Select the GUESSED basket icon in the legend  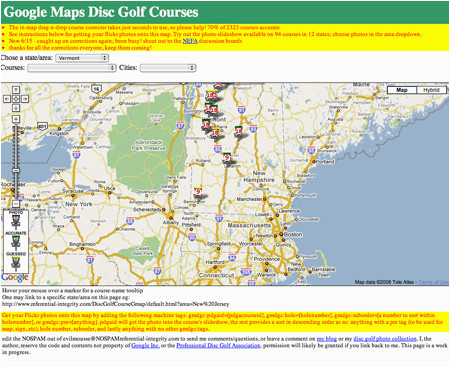[16, 263]
